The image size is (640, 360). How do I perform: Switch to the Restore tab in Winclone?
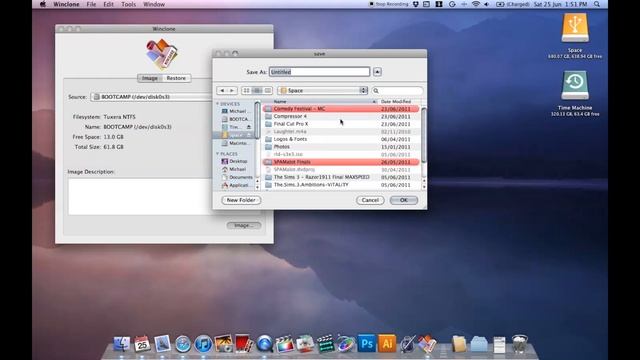click(176, 78)
